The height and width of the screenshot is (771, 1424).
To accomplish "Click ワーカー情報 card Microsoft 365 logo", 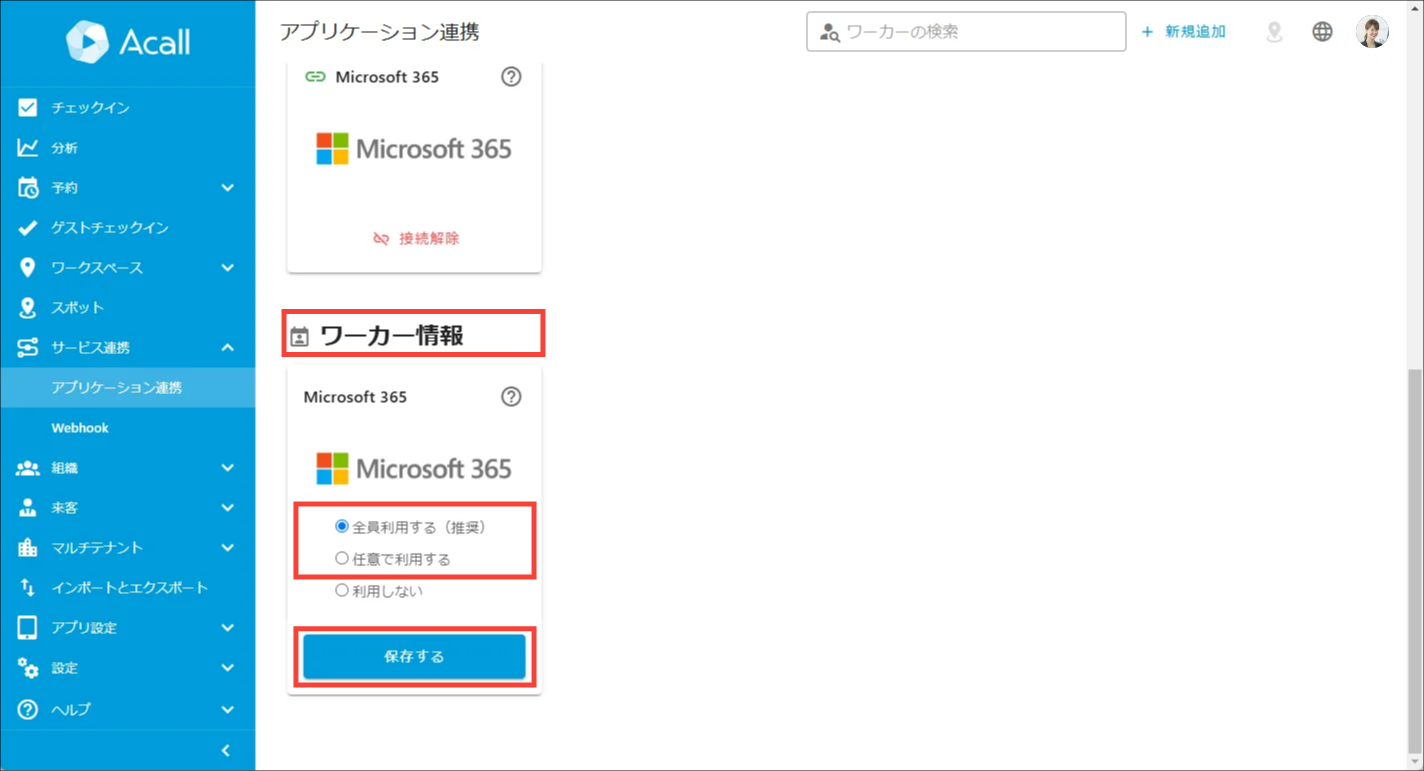I will coord(414,469).
